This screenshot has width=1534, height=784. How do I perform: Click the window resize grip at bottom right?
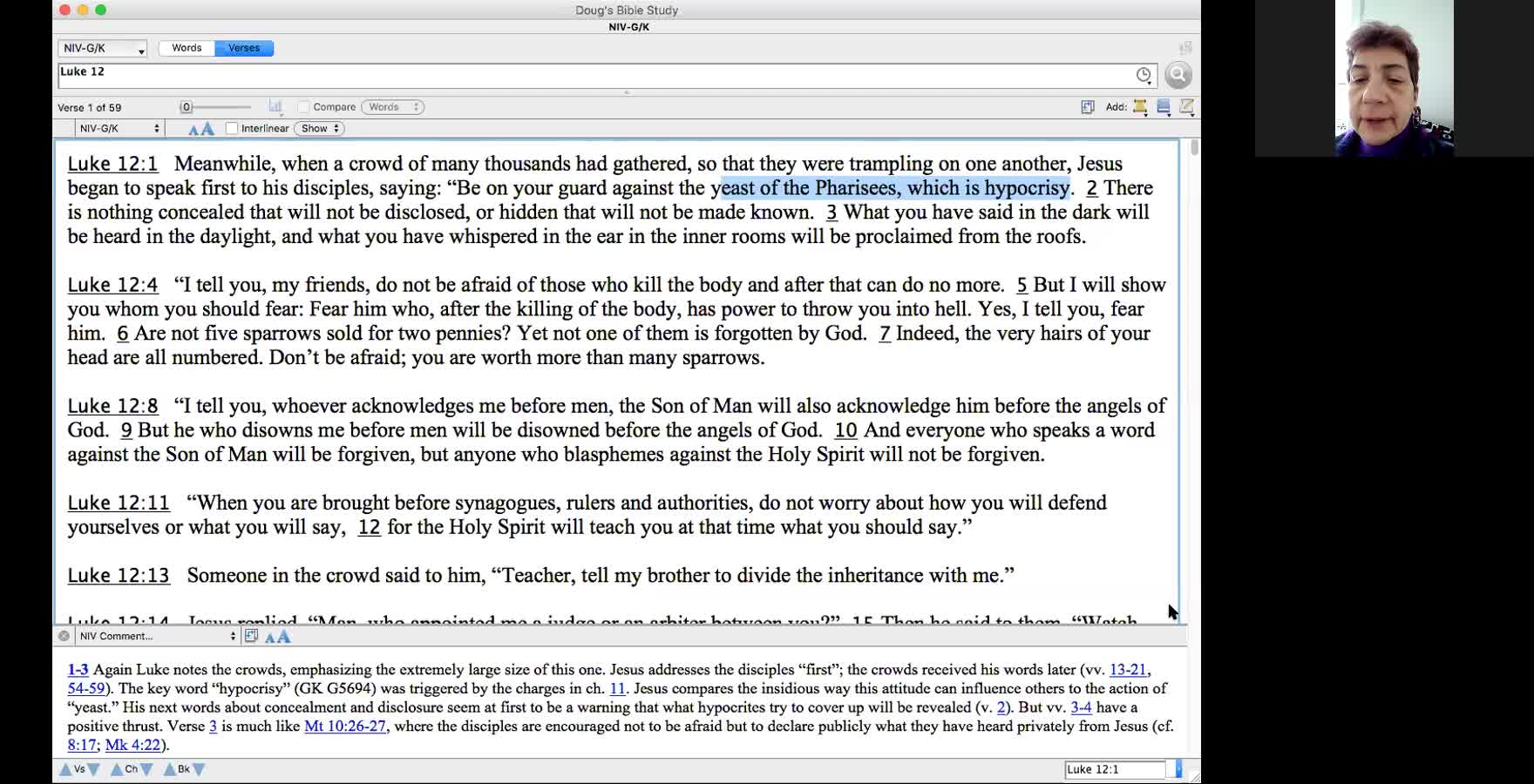(1194, 776)
